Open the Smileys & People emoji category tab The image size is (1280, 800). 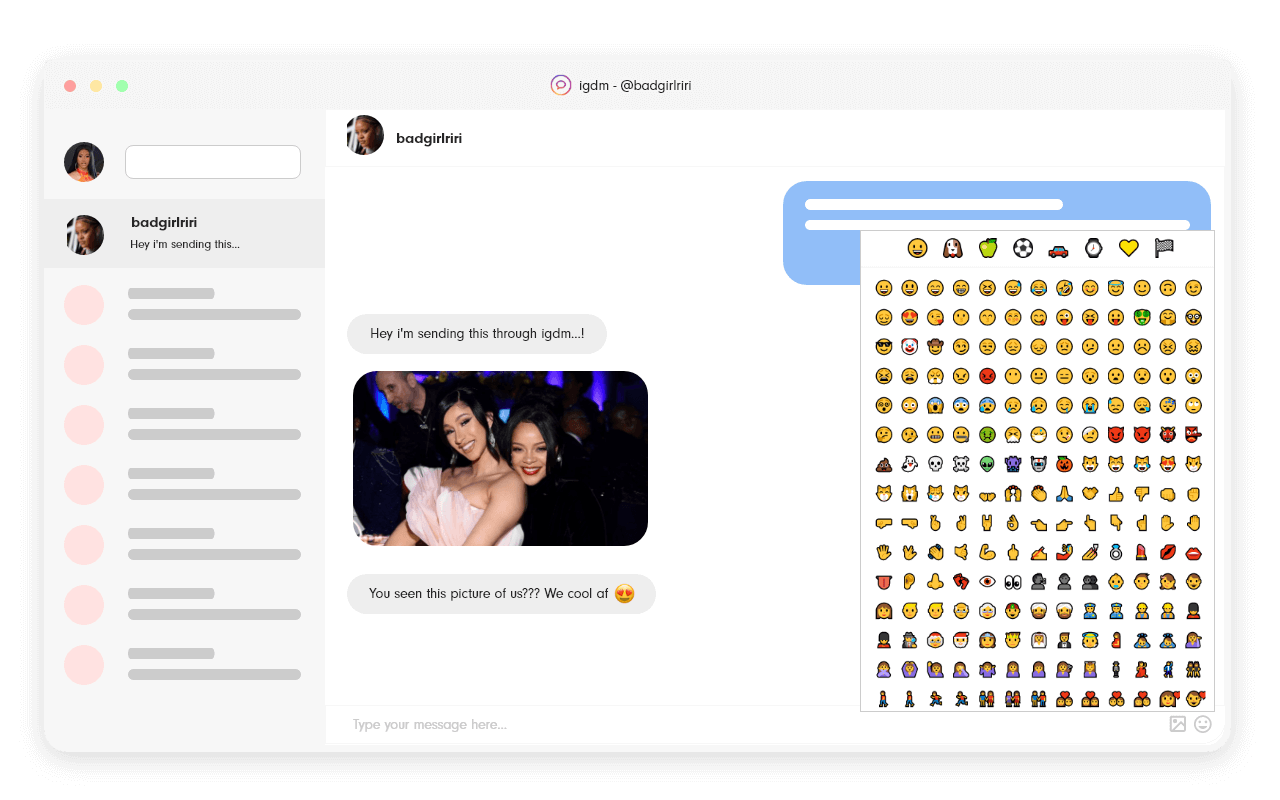click(917, 248)
